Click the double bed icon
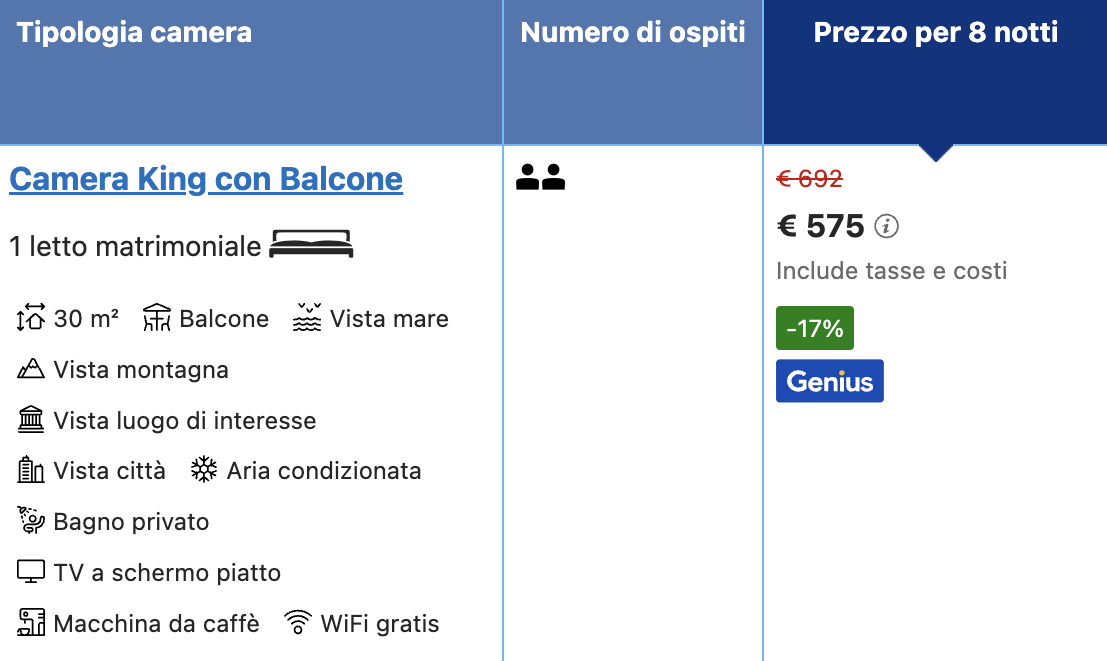Viewport: 1107px width, 661px height. point(311,244)
